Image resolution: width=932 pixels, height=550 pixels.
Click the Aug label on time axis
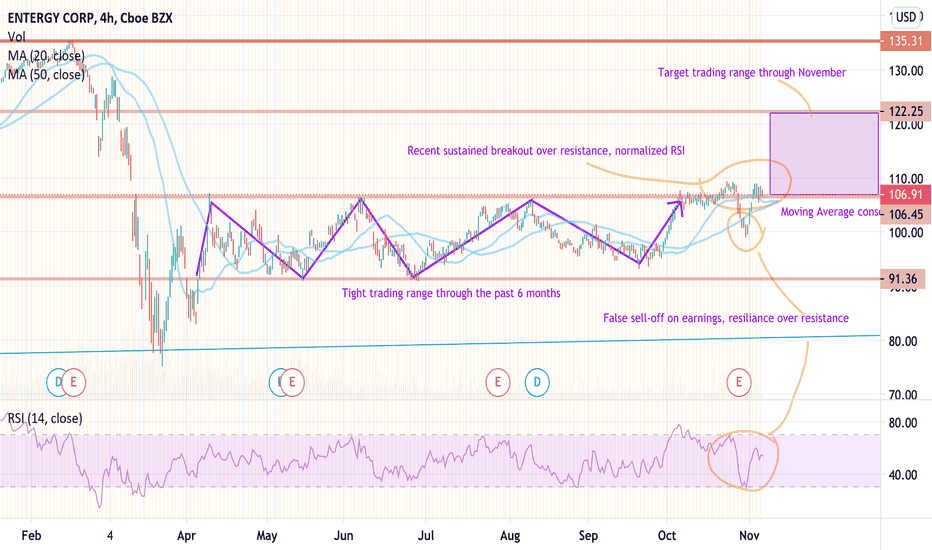click(510, 536)
